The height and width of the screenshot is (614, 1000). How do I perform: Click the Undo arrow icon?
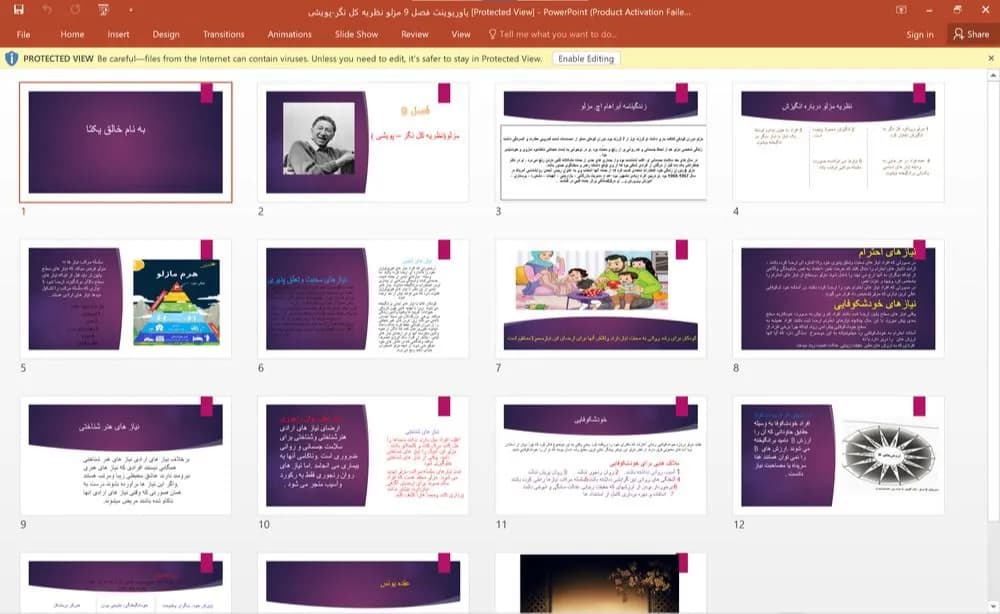point(47,10)
